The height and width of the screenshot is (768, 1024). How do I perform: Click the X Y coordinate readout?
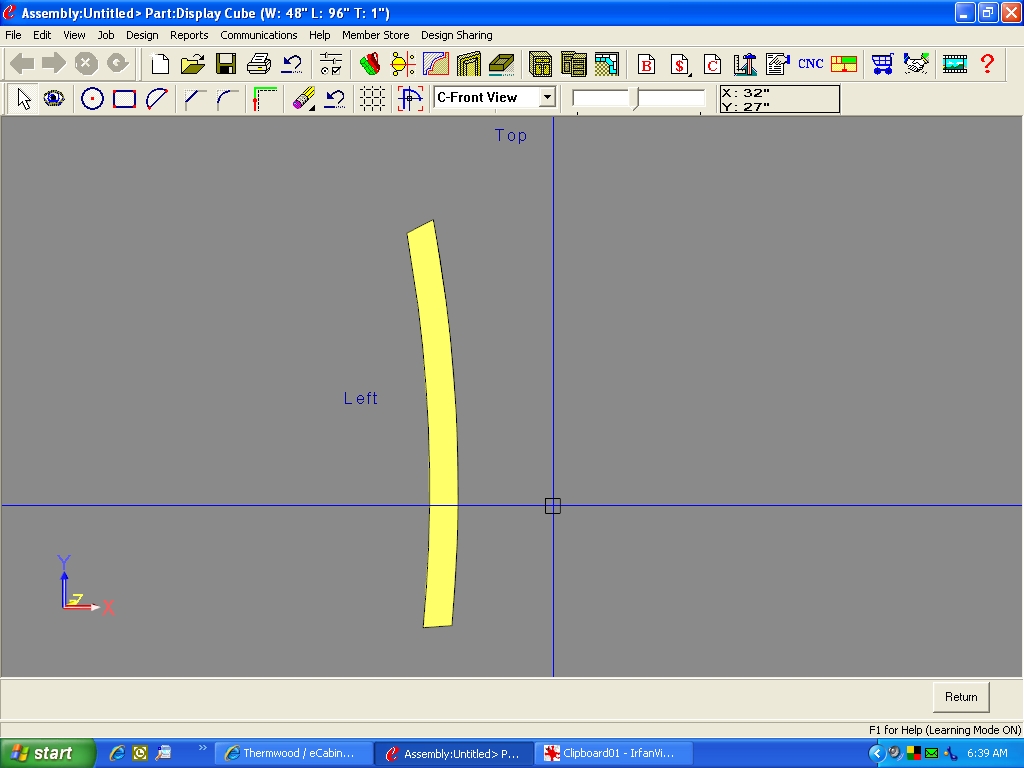tap(779, 99)
